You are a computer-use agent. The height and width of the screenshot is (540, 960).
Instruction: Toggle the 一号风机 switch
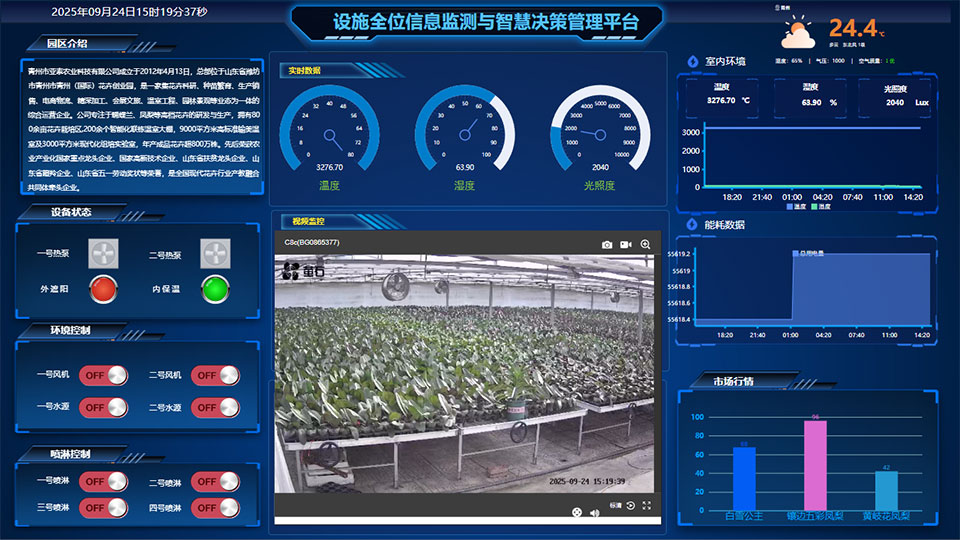point(104,376)
